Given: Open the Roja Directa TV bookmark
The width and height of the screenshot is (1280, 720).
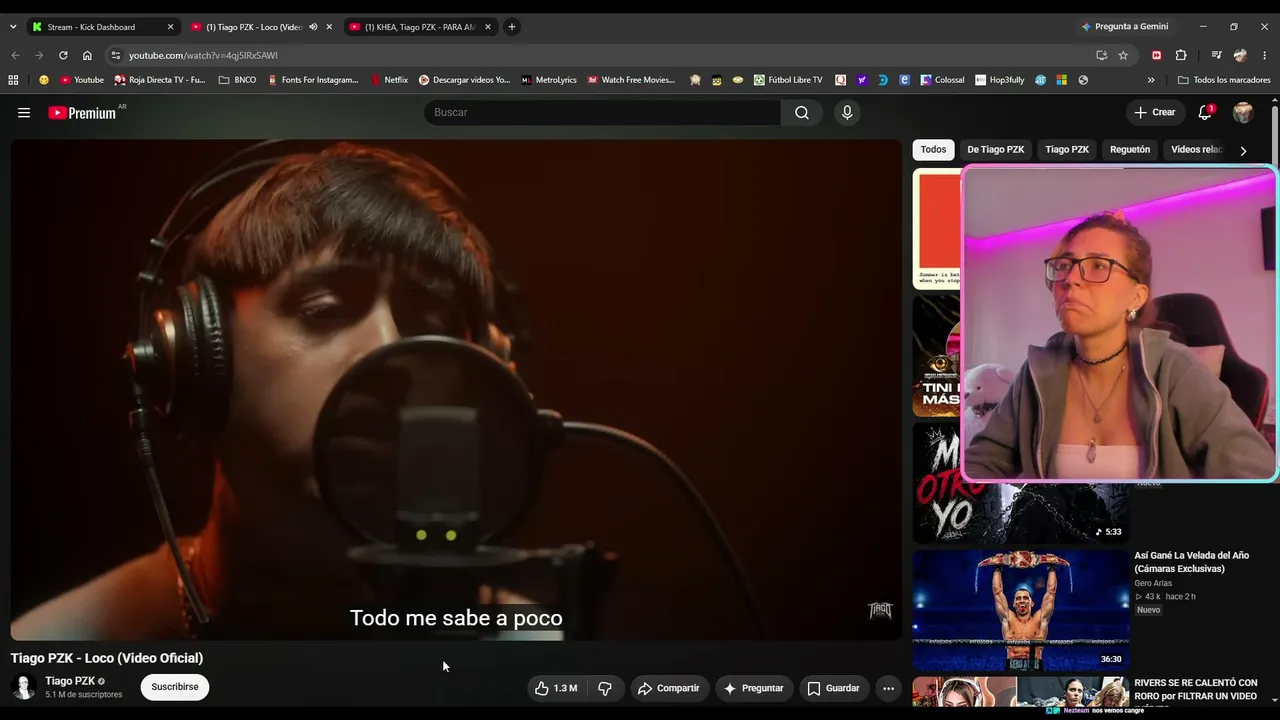Looking at the screenshot, I should (160, 80).
